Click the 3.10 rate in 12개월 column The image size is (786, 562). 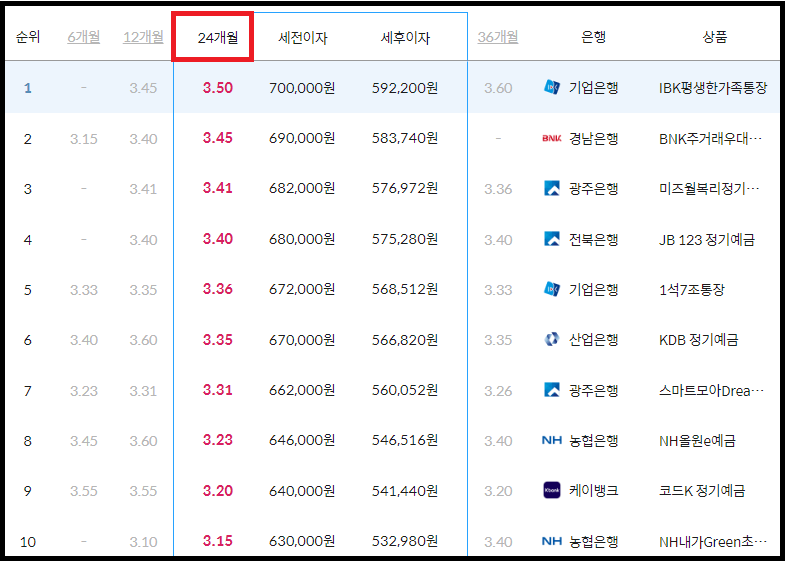tap(143, 542)
